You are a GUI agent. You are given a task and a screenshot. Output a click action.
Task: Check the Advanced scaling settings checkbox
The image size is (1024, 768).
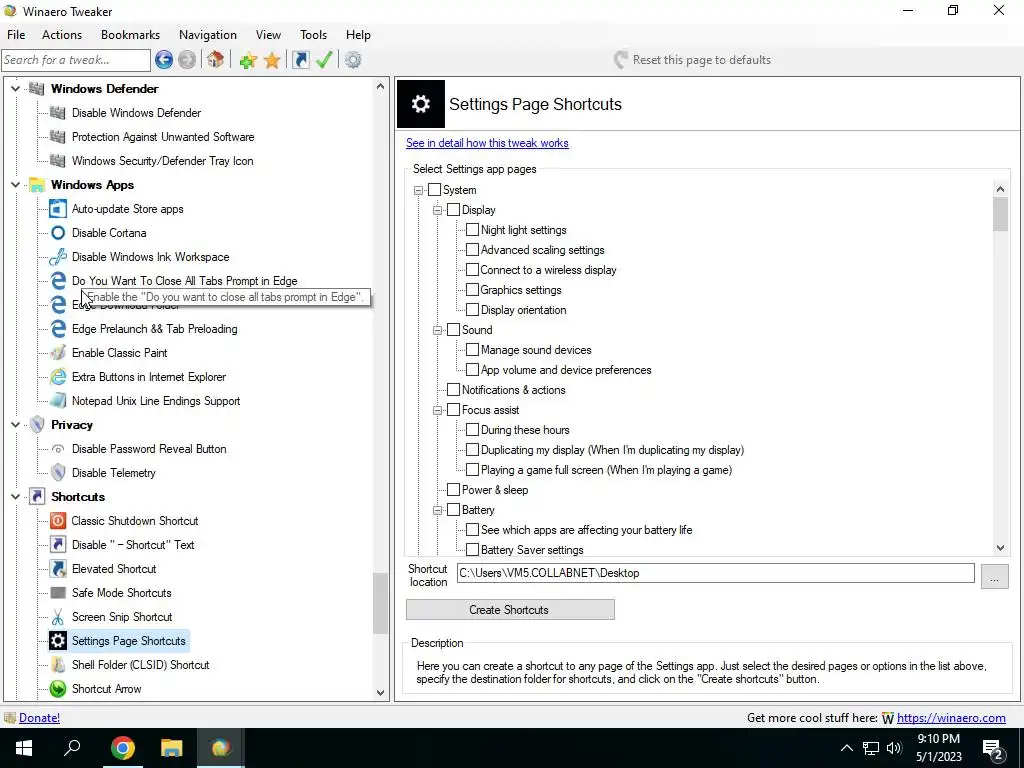point(472,250)
